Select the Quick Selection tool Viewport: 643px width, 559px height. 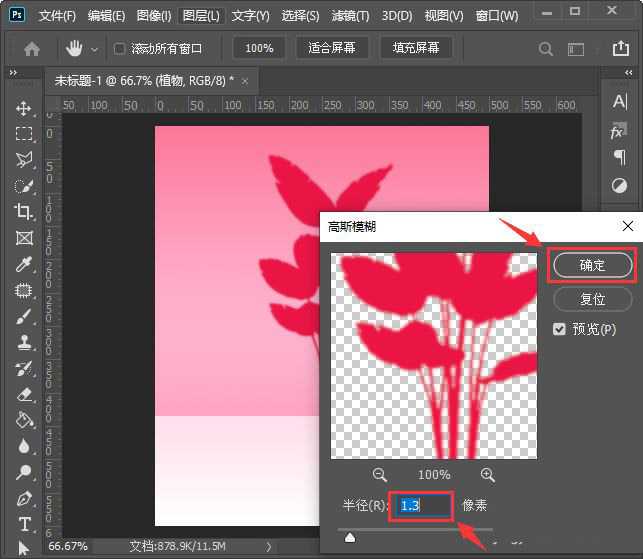pyautogui.click(x=24, y=186)
